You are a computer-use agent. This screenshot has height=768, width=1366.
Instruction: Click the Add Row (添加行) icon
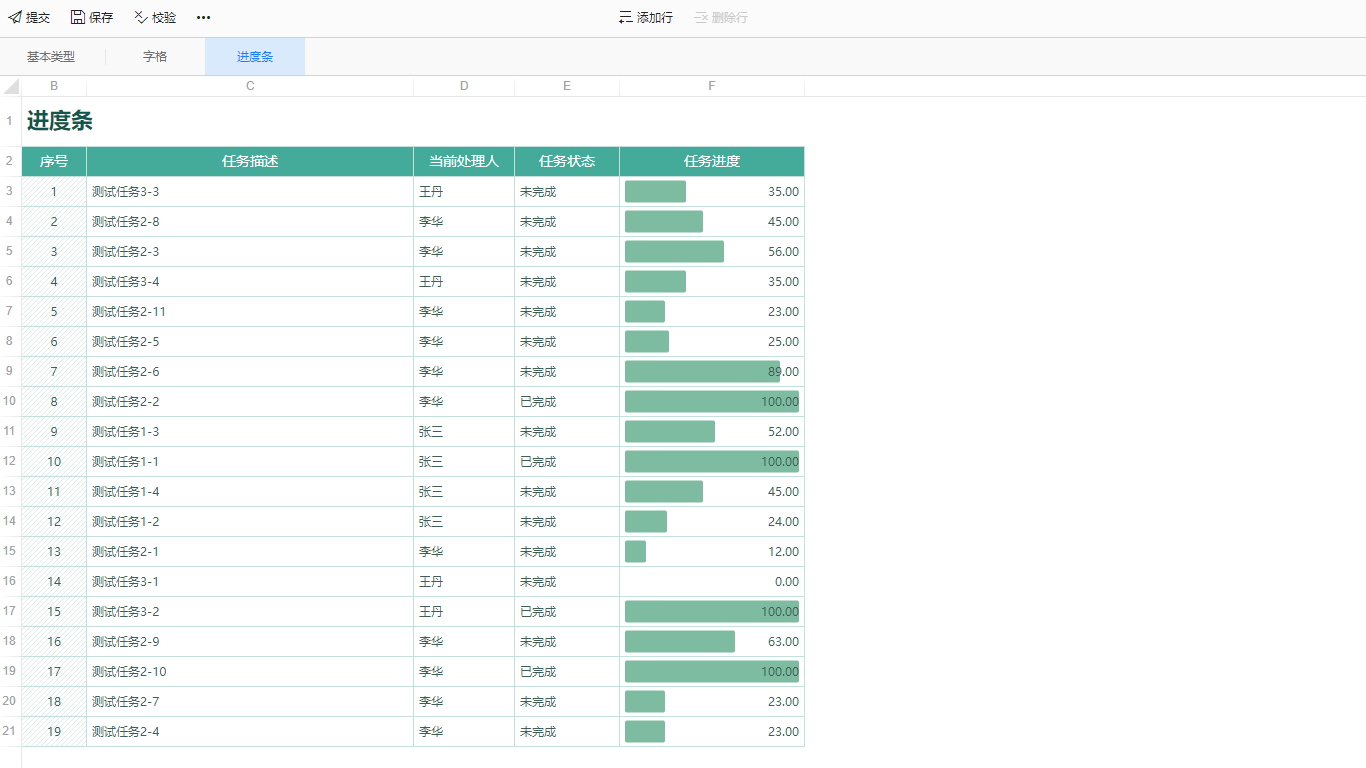tap(626, 18)
